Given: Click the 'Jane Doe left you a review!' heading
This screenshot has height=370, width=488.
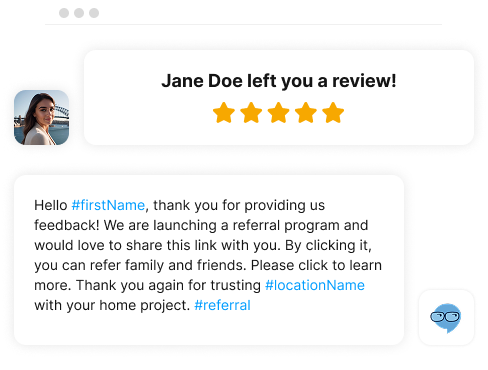Looking at the screenshot, I should (279, 81).
